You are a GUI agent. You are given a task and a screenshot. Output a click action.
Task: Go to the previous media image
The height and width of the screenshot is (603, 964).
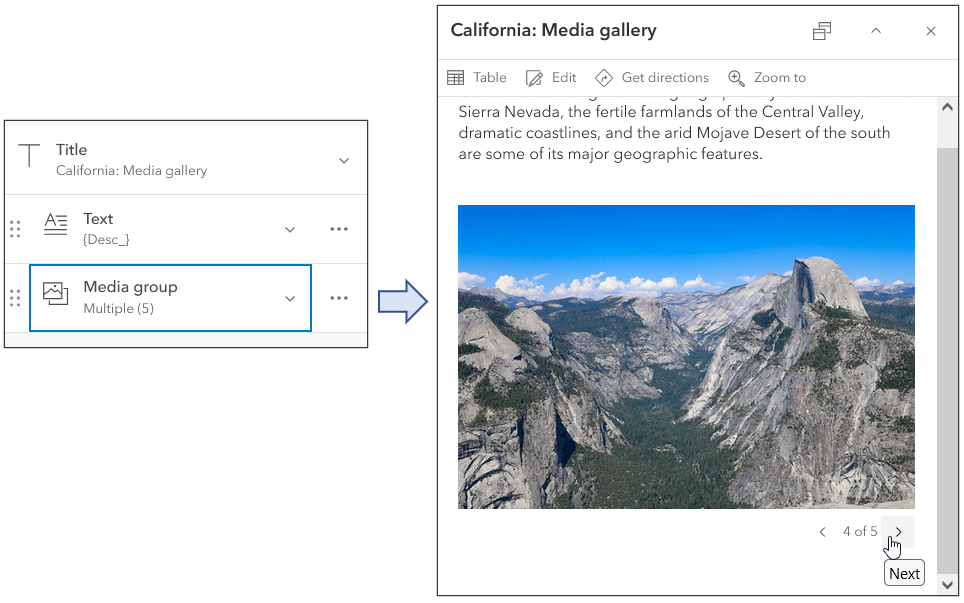(823, 532)
